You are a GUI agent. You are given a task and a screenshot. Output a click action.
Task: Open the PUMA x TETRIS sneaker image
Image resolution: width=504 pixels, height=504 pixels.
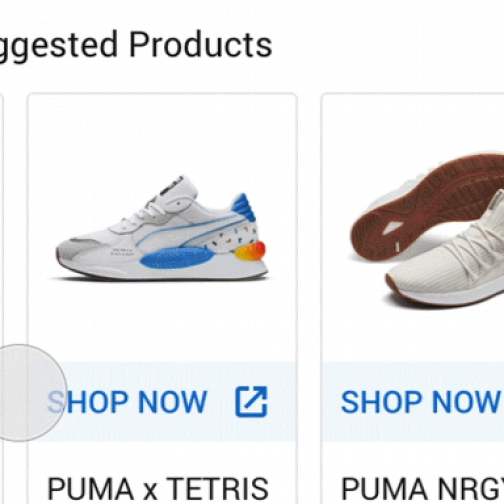tap(162, 230)
